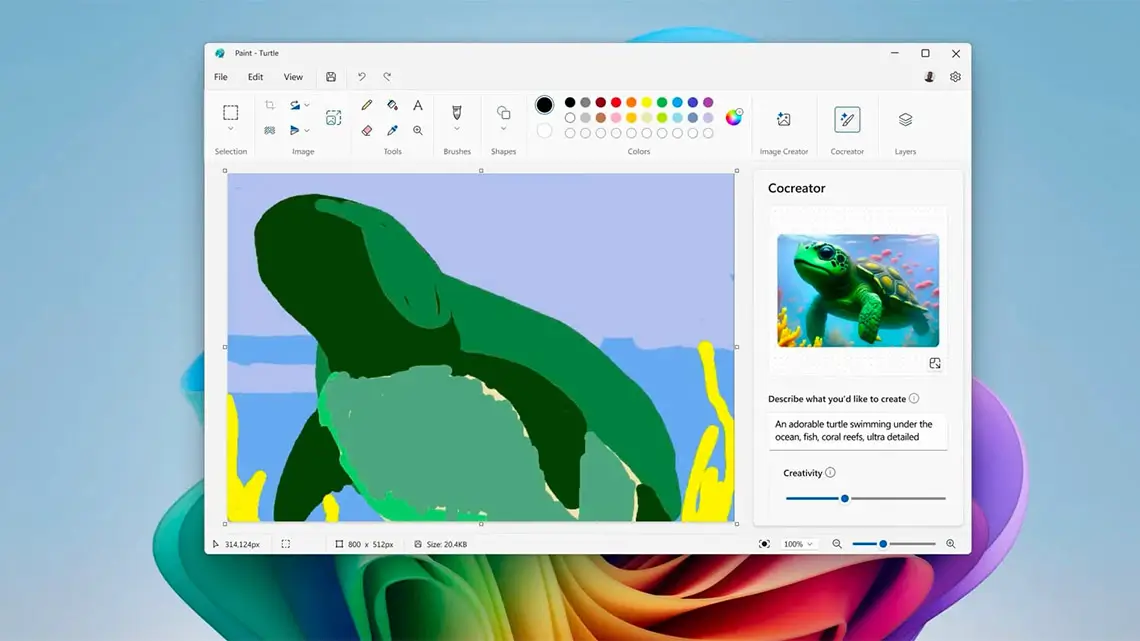This screenshot has height=641, width=1140.
Task: Pick the yellow color swatch
Action: pos(646,102)
